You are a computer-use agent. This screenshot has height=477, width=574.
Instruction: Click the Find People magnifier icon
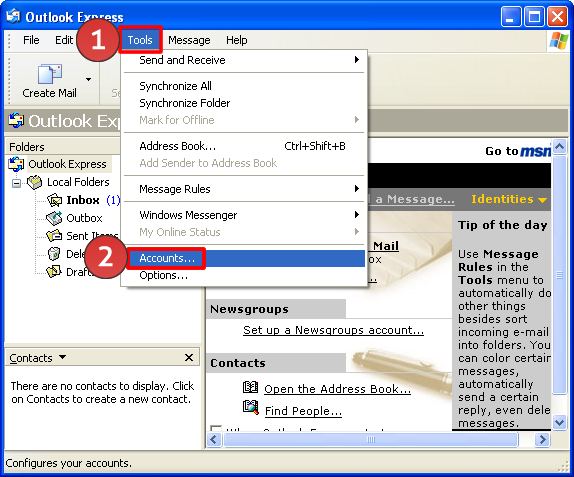(251, 408)
